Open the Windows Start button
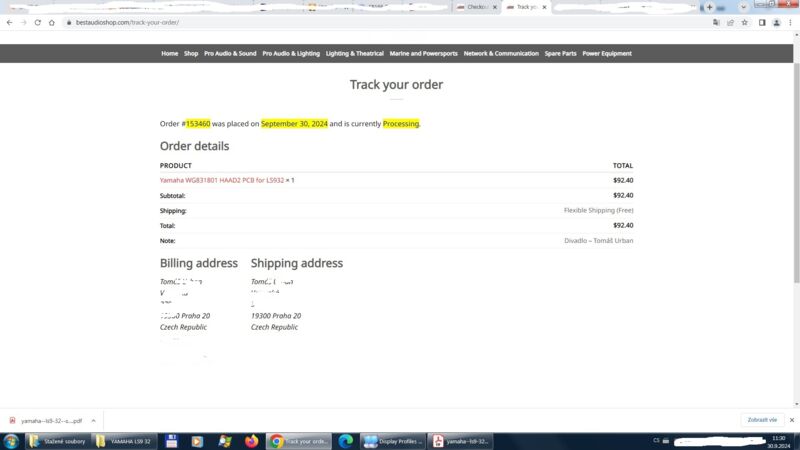The image size is (800, 450). [11, 441]
